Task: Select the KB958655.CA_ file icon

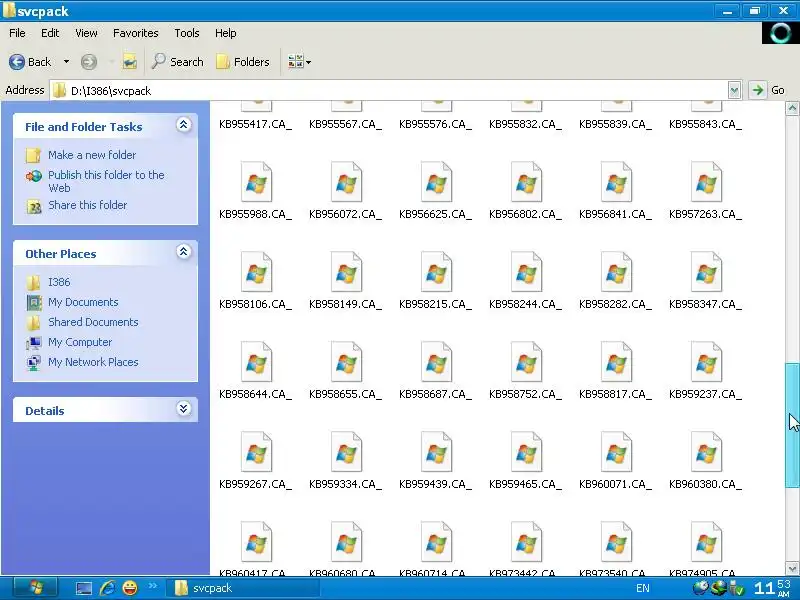Action: pos(346,362)
